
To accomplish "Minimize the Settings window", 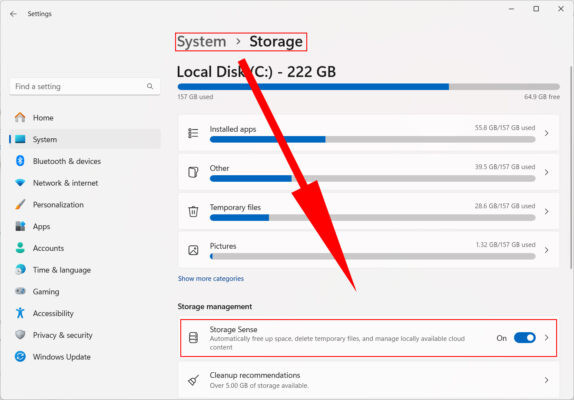I will coord(511,9).
